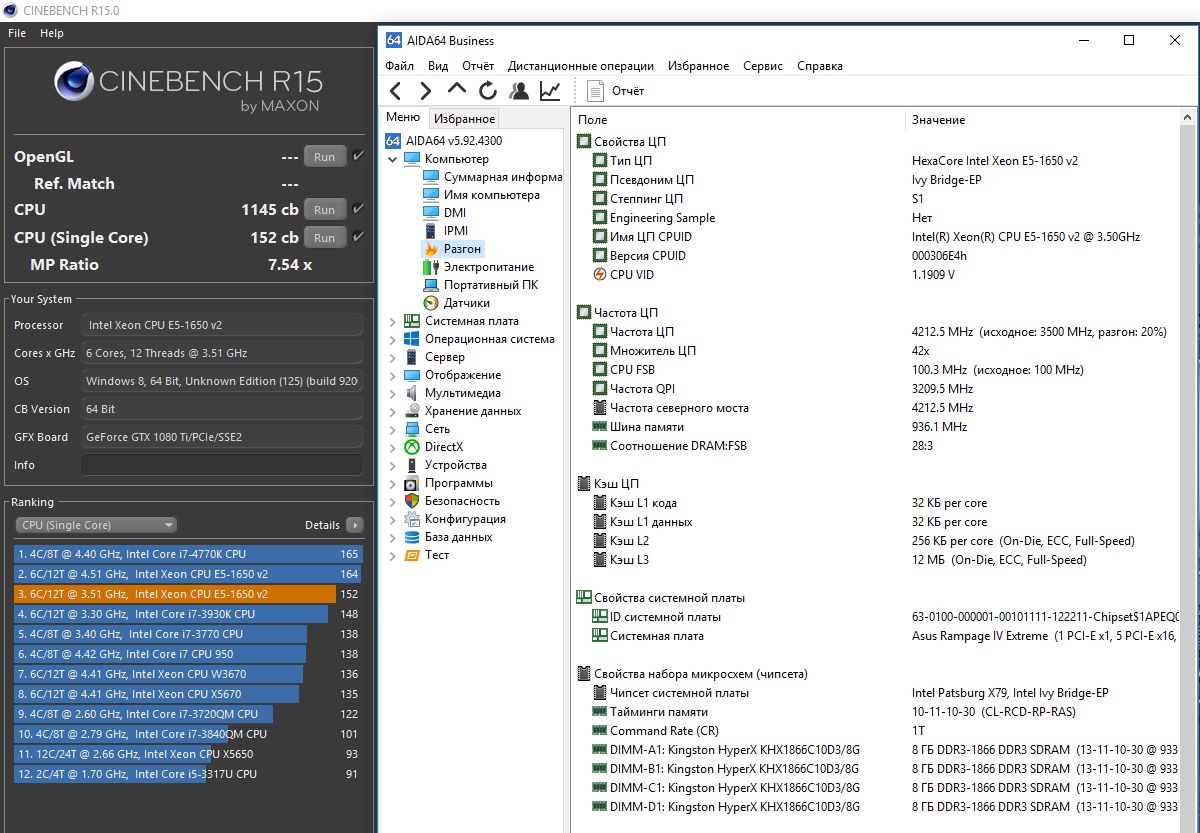Select the База данных icon
This screenshot has height=833, width=1200.
(x=411, y=537)
